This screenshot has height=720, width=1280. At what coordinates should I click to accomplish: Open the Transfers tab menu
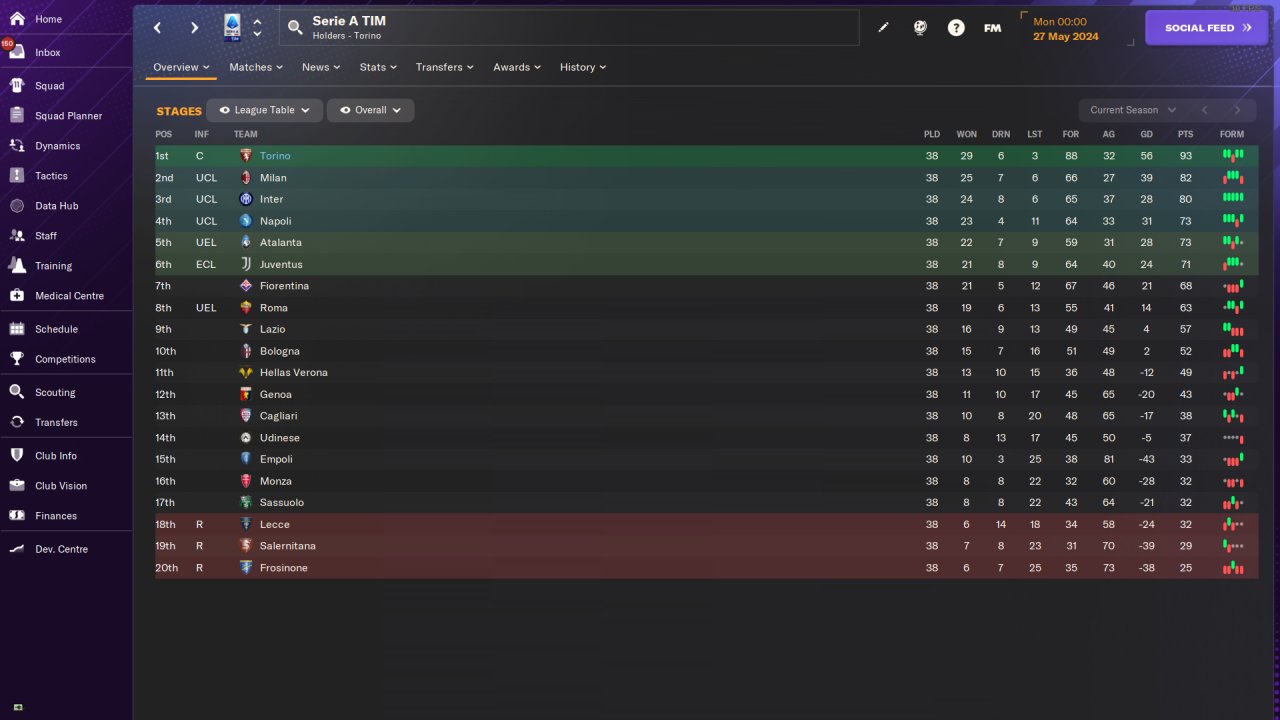tap(445, 67)
